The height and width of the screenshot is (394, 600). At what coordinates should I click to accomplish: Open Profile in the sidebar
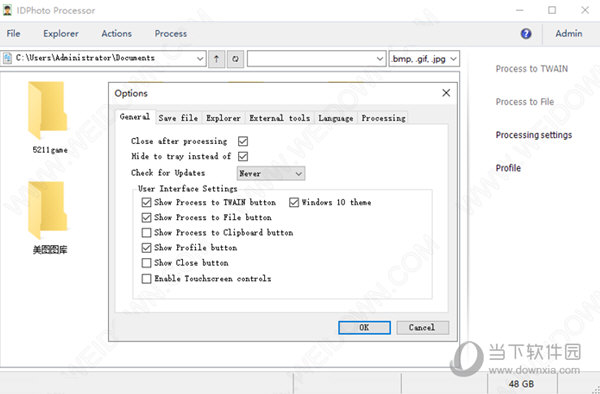point(508,168)
